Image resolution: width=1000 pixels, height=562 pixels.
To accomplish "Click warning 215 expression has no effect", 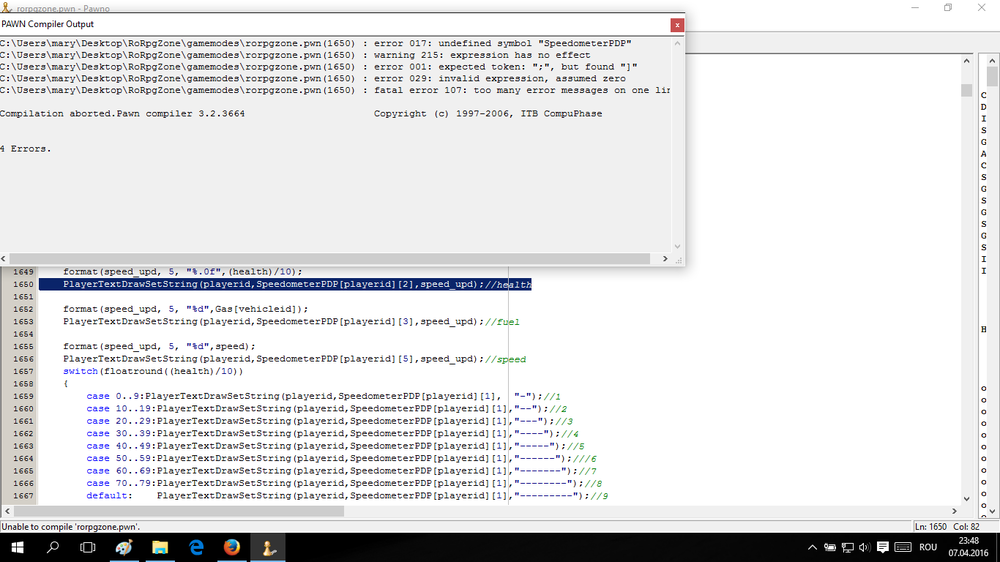I will tap(295, 55).
